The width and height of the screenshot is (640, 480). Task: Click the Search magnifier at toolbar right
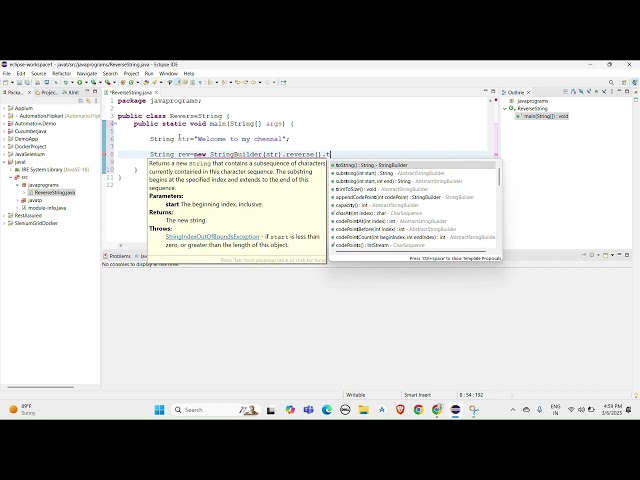[x=611, y=82]
